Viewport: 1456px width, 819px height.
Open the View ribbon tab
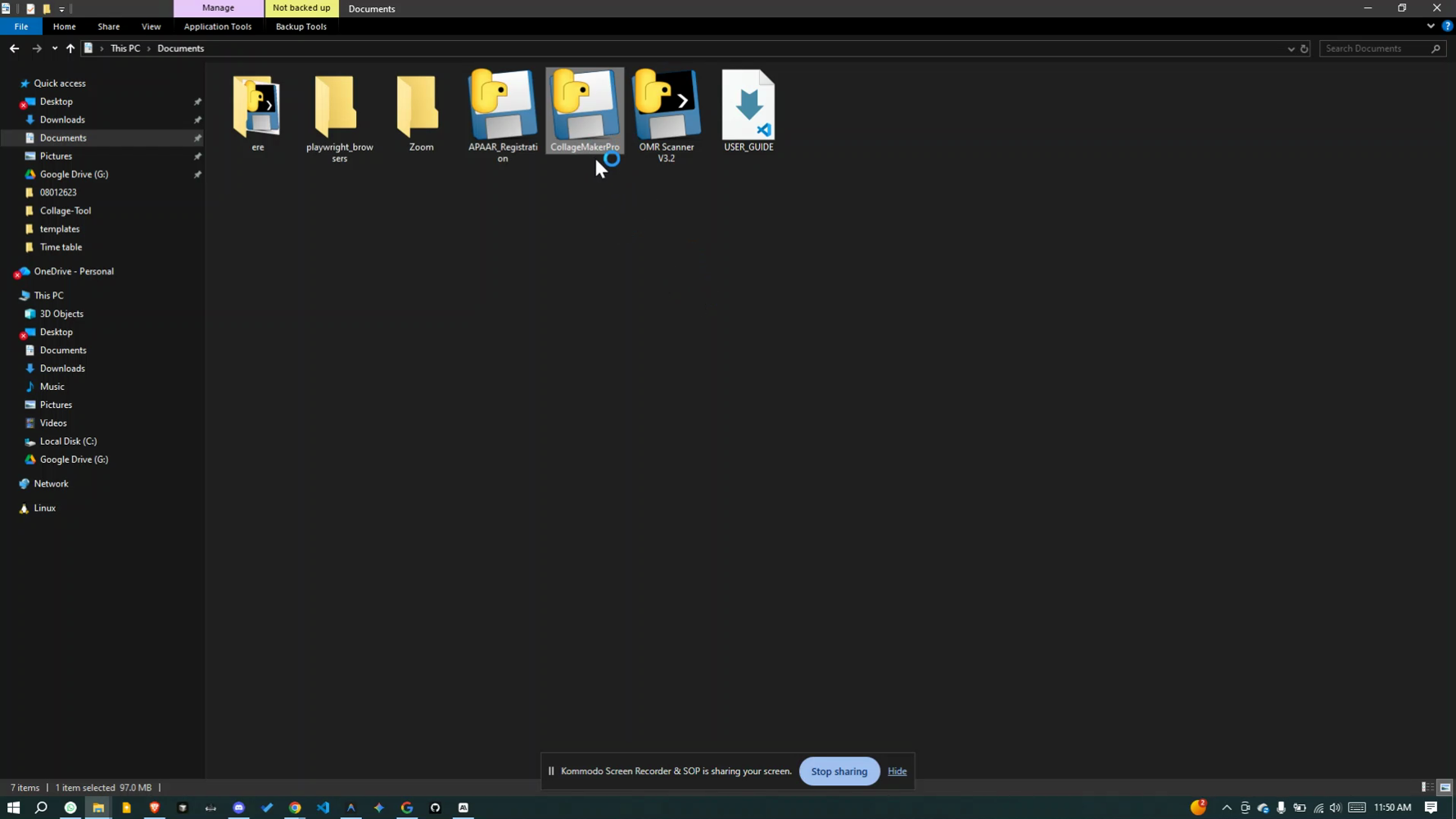point(151,26)
